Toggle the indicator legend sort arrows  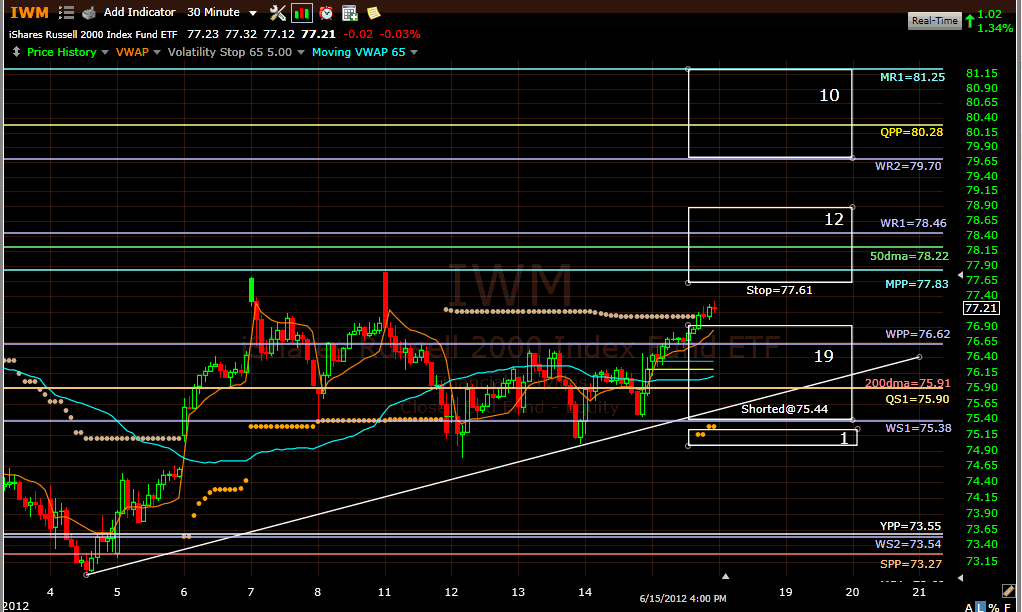coord(16,51)
